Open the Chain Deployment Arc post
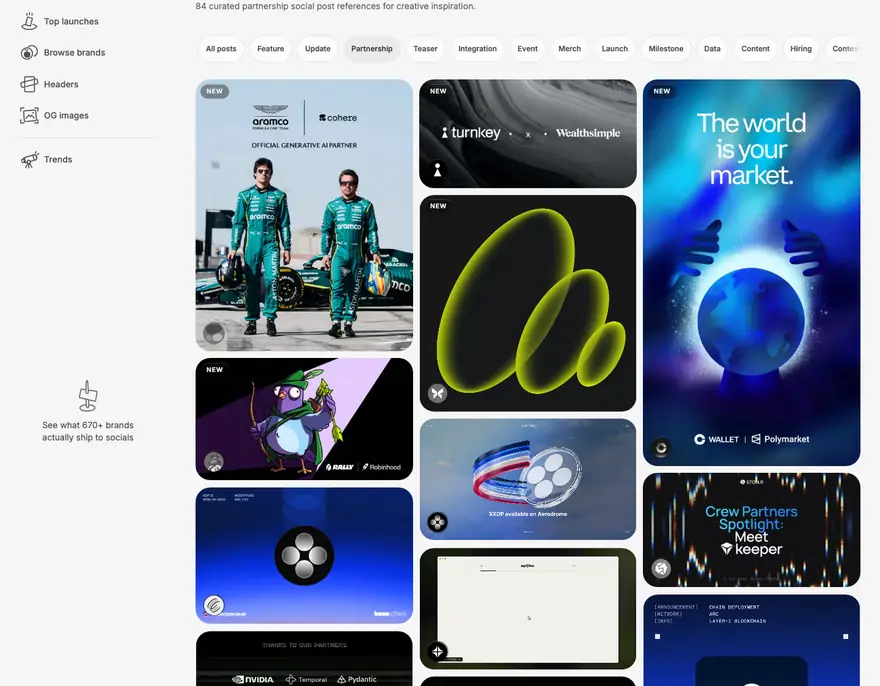This screenshot has height=686, width=880. tap(751, 641)
